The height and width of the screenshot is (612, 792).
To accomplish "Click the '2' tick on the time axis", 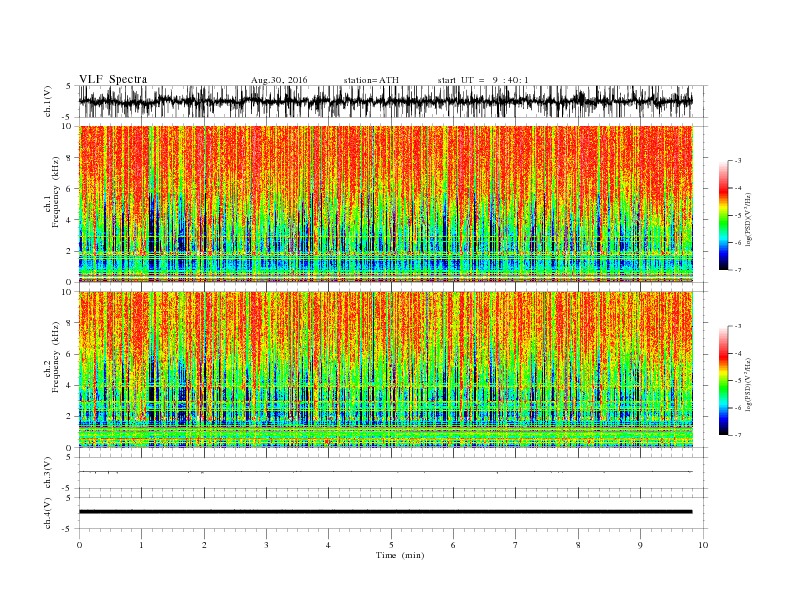I will click(204, 545).
